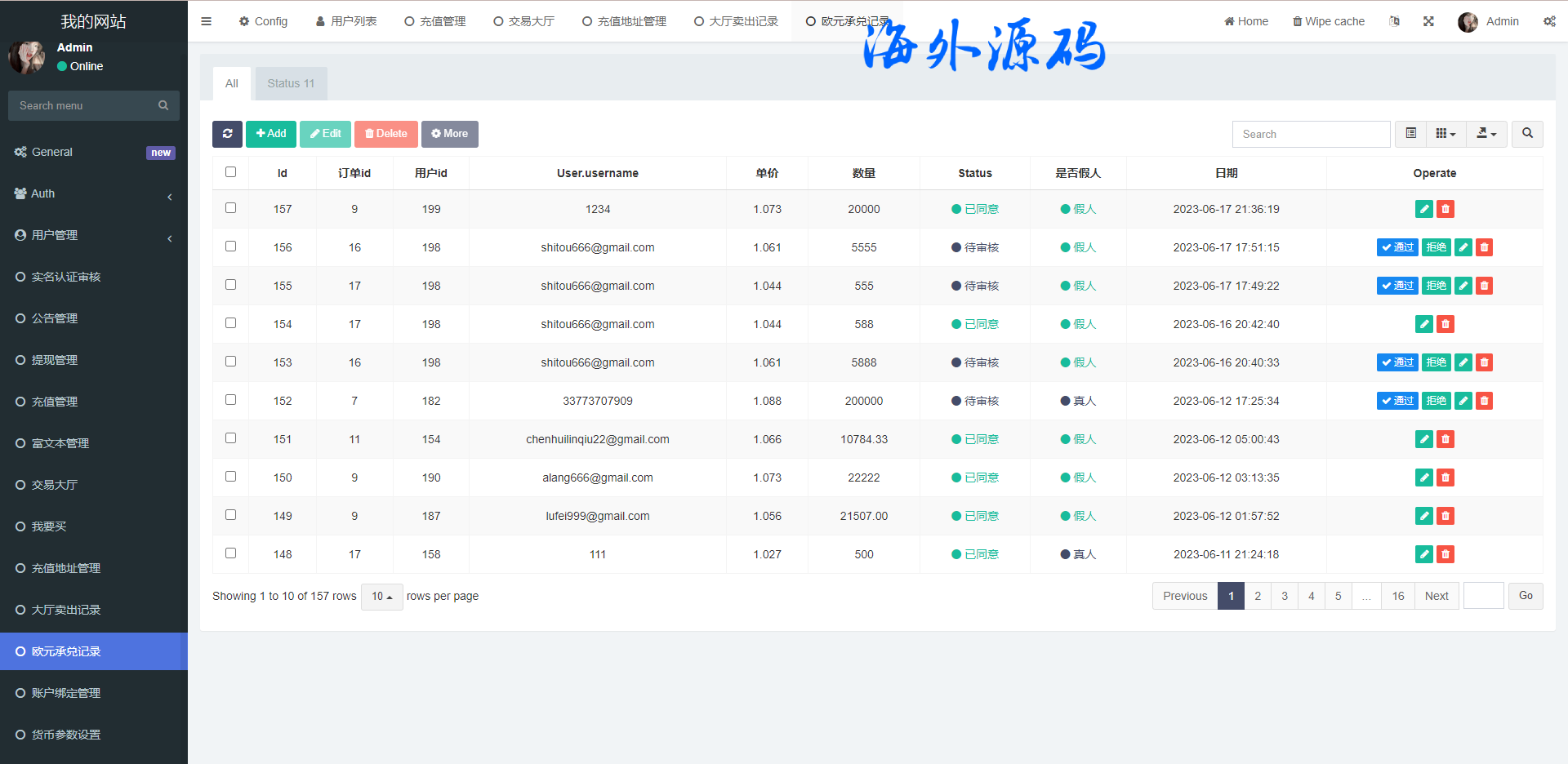Open the settings cogs icon at top right

(x=1548, y=21)
